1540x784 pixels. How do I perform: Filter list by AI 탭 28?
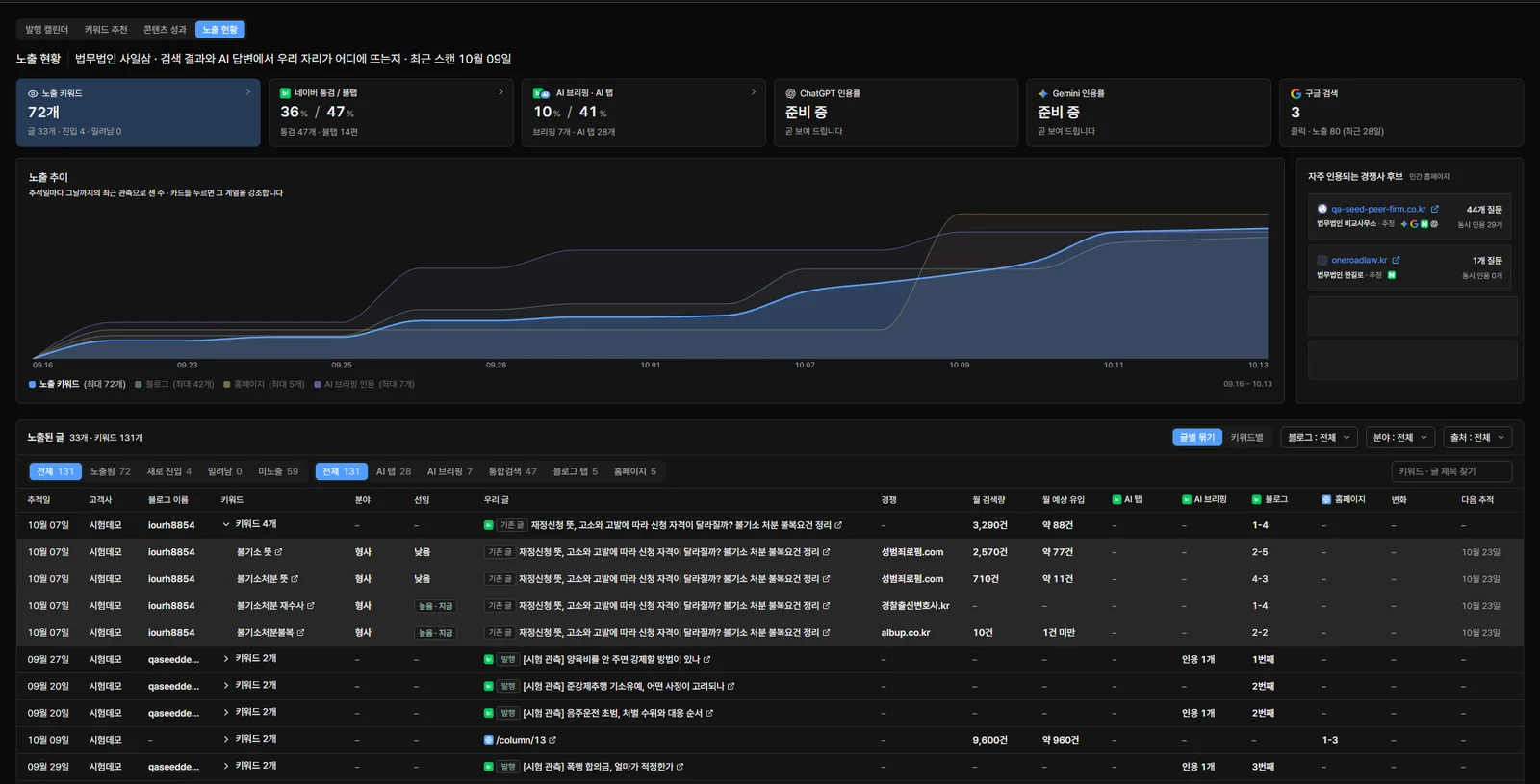394,471
